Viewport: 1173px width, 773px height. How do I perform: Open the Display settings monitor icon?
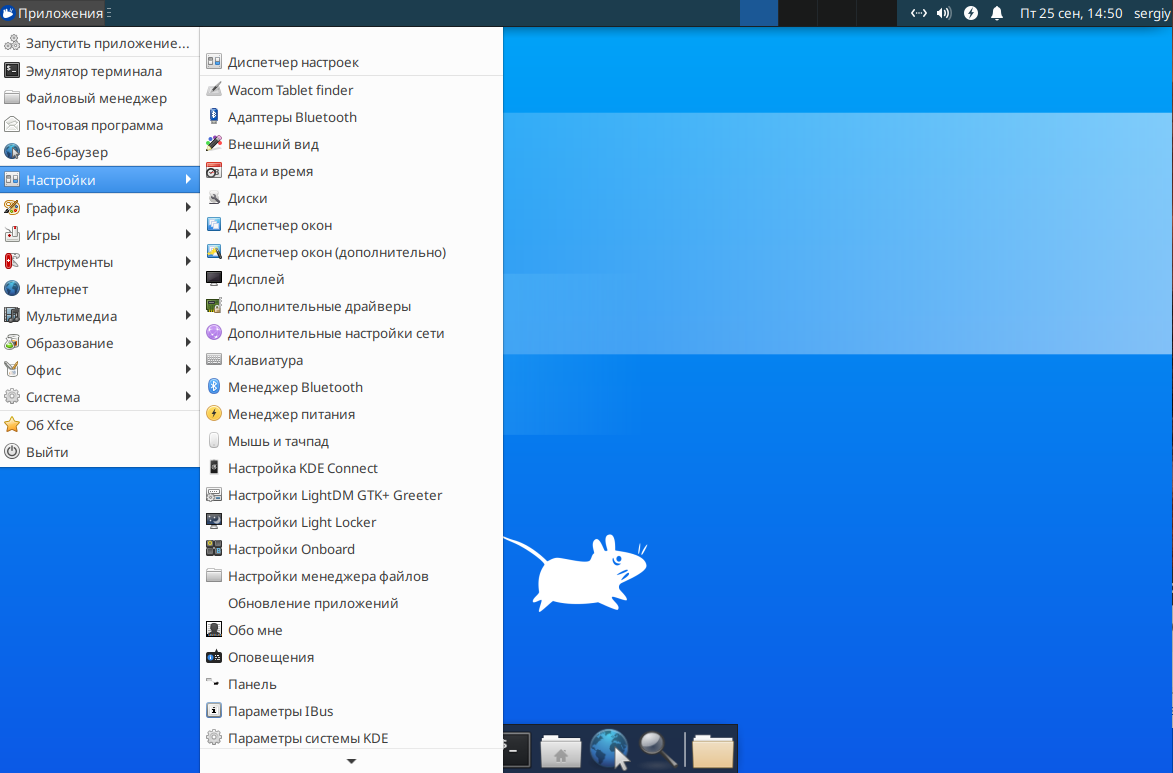click(214, 279)
